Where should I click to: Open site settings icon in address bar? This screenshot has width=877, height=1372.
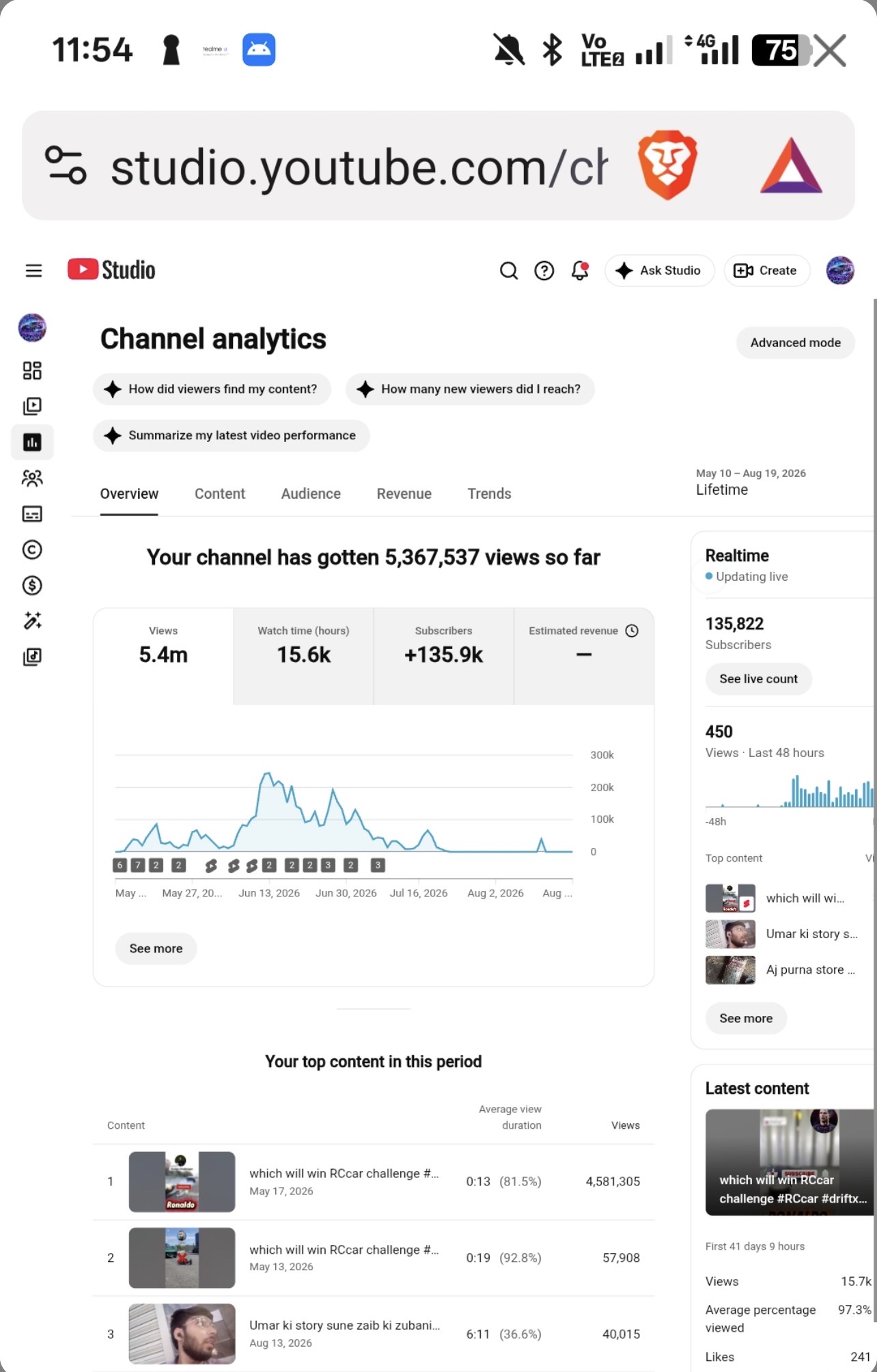click(x=66, y=165)
